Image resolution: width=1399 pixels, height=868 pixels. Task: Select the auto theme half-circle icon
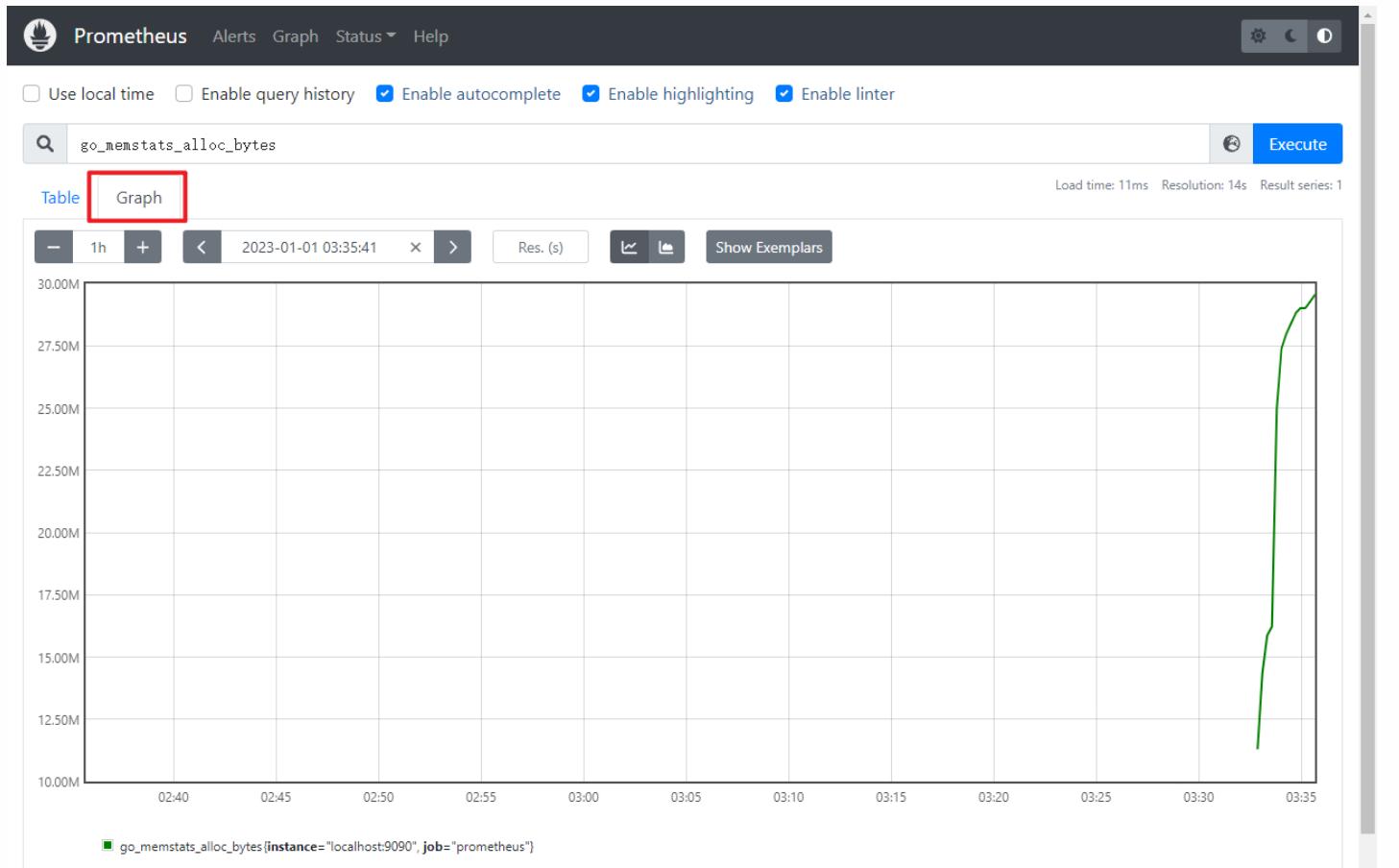pyautogui.click(x=1324, y=36)
